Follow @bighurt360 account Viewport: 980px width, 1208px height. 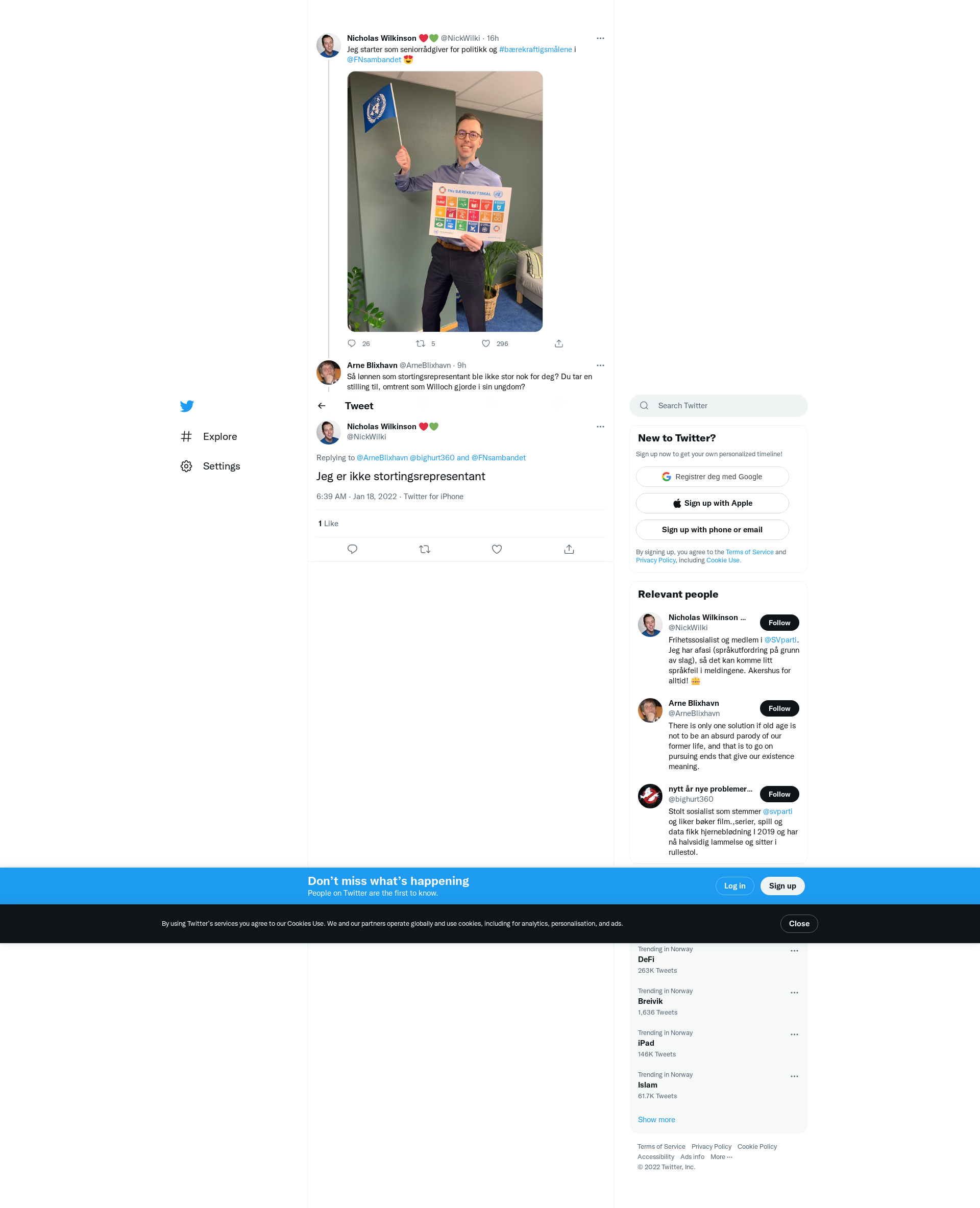(779, 794)
